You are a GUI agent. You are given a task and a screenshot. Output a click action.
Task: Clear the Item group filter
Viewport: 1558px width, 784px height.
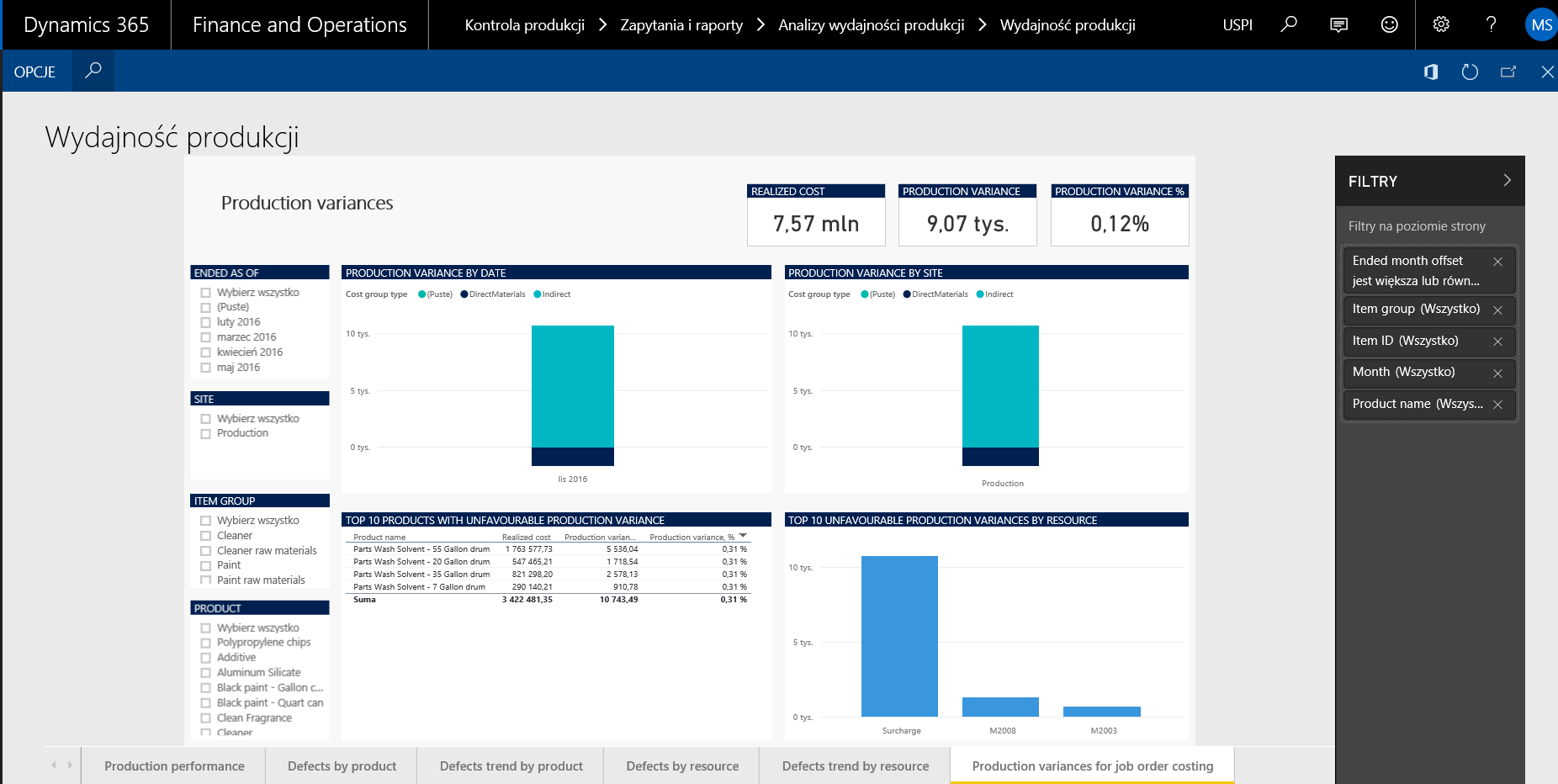click(1497, 310)
